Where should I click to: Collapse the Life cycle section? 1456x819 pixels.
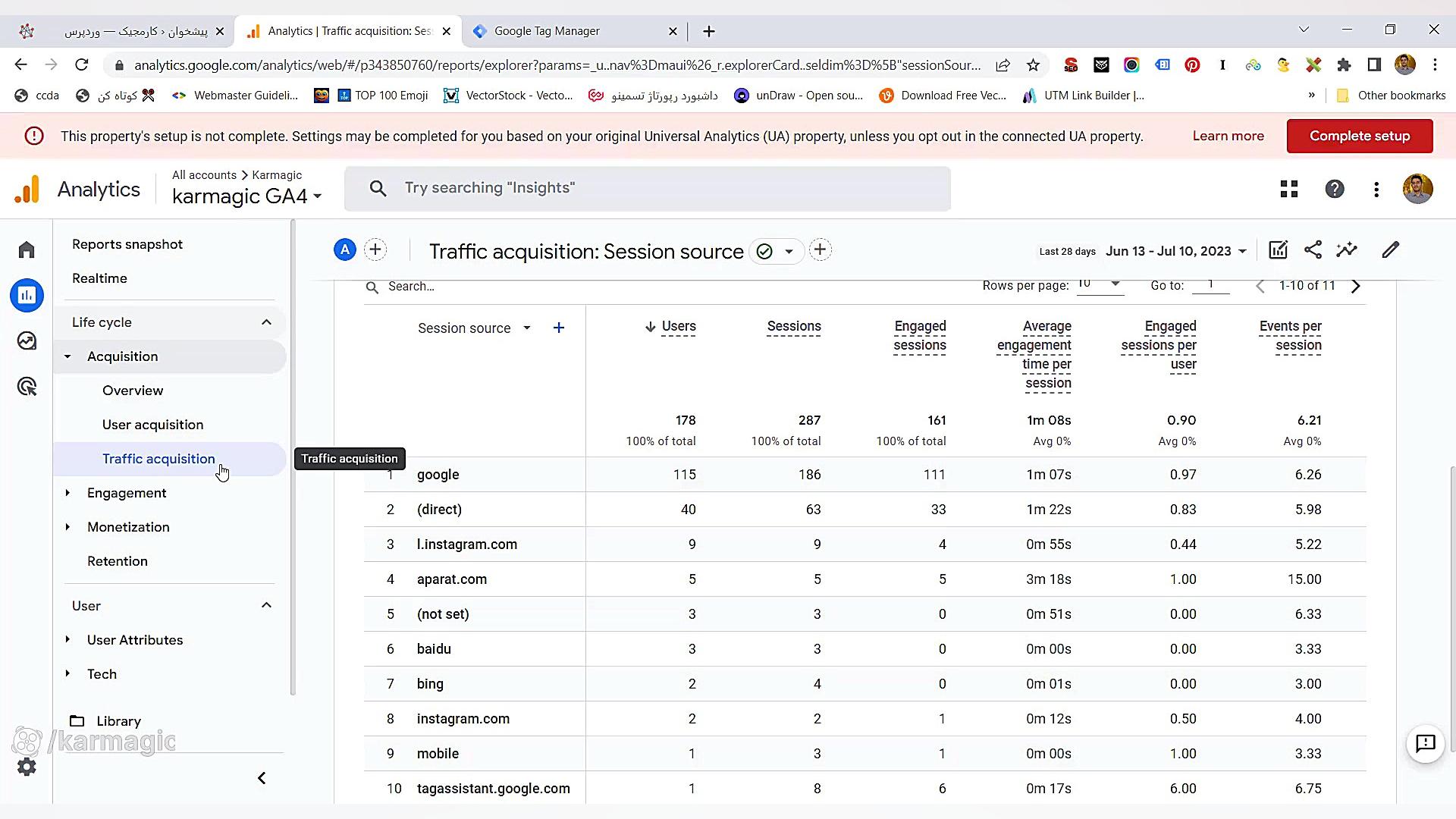pos(266,322)
